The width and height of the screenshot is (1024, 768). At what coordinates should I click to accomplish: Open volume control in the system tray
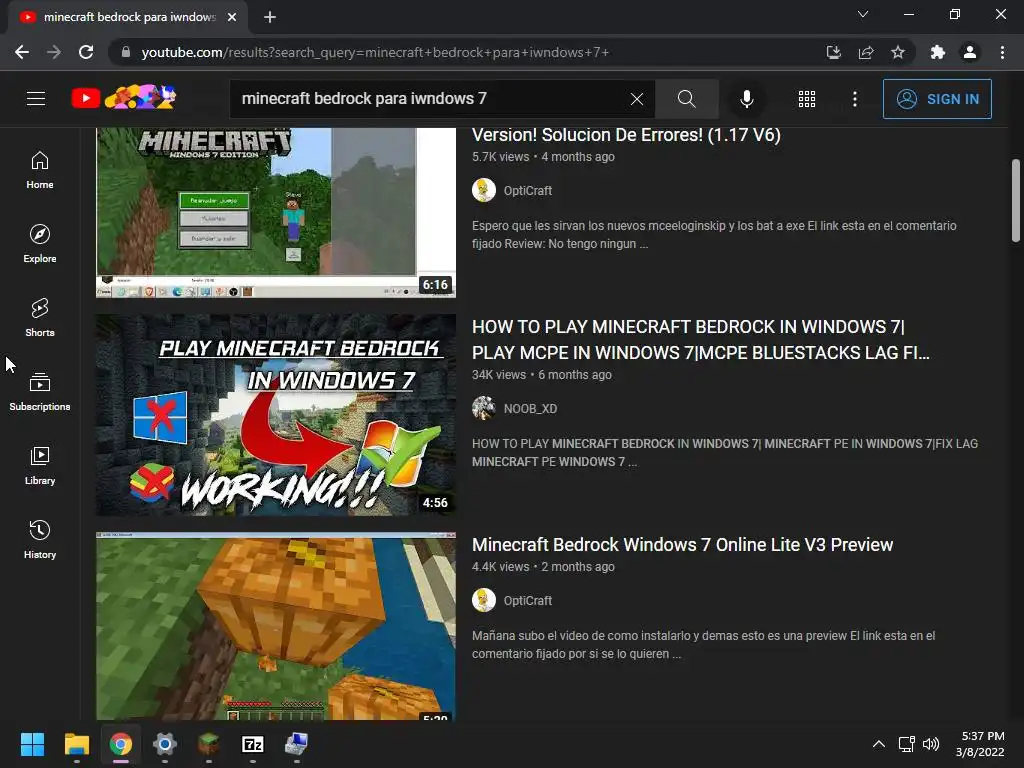(931, 744)
